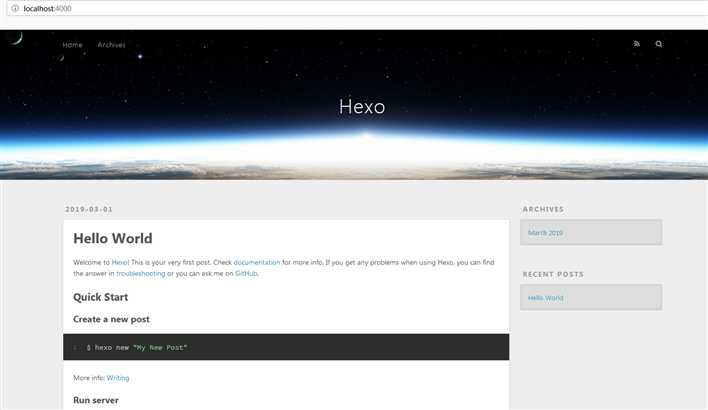Open Hello World in Recent Posts
The width and height of the screenshot is (708, 410).
coord(545,298)
